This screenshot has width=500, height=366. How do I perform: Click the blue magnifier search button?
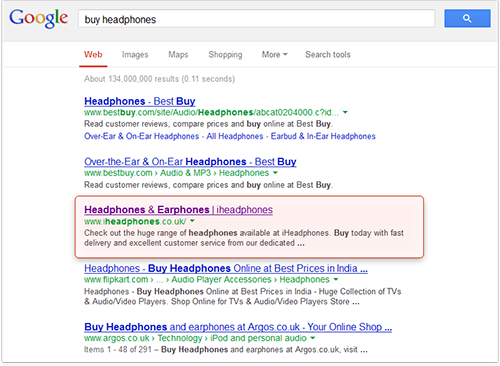[467, 18]
